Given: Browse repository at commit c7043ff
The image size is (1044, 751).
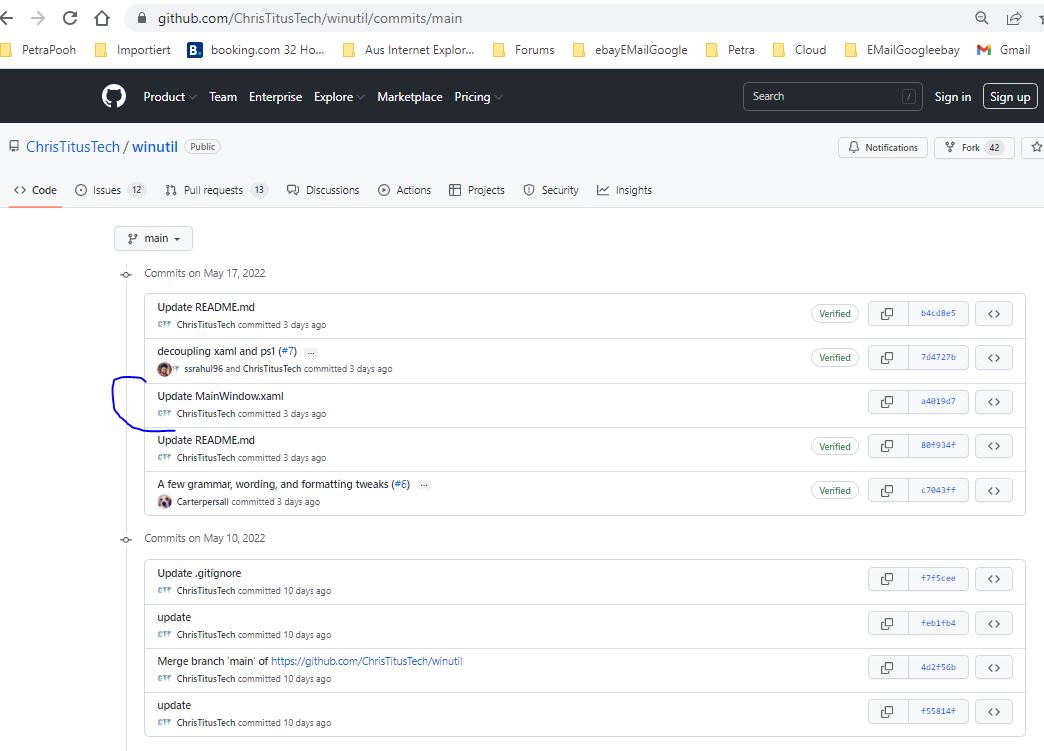Looking at the screenshot, I should pyautogui.click(x=993, y=490).
